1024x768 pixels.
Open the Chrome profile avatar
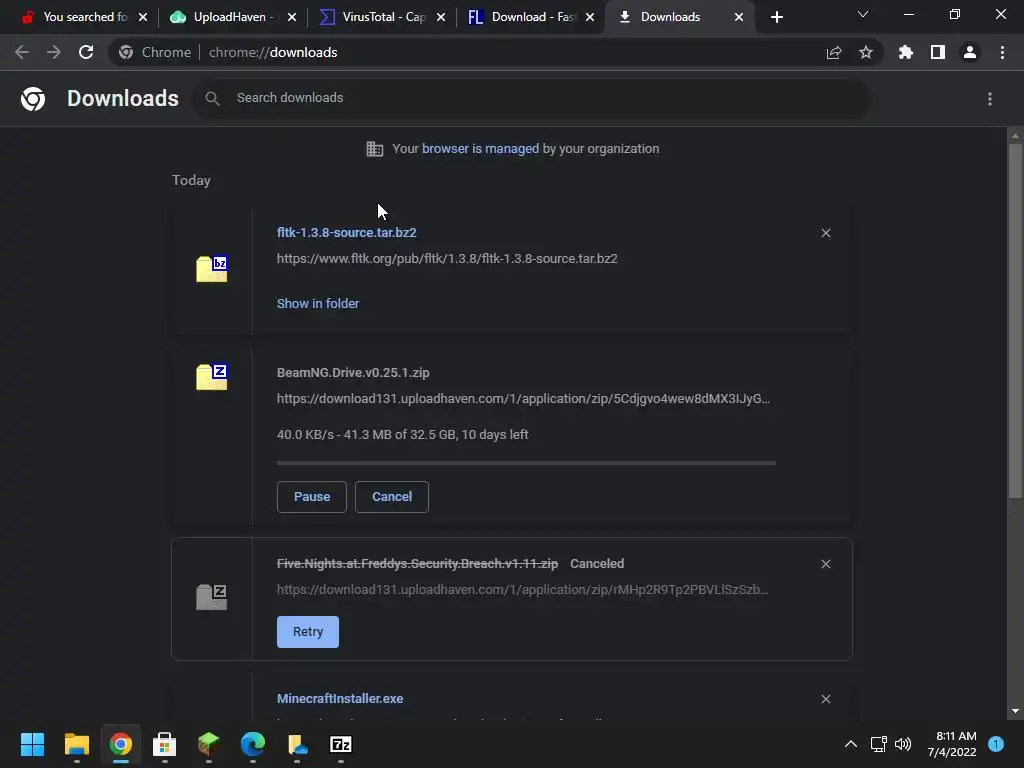coord(970,52)
